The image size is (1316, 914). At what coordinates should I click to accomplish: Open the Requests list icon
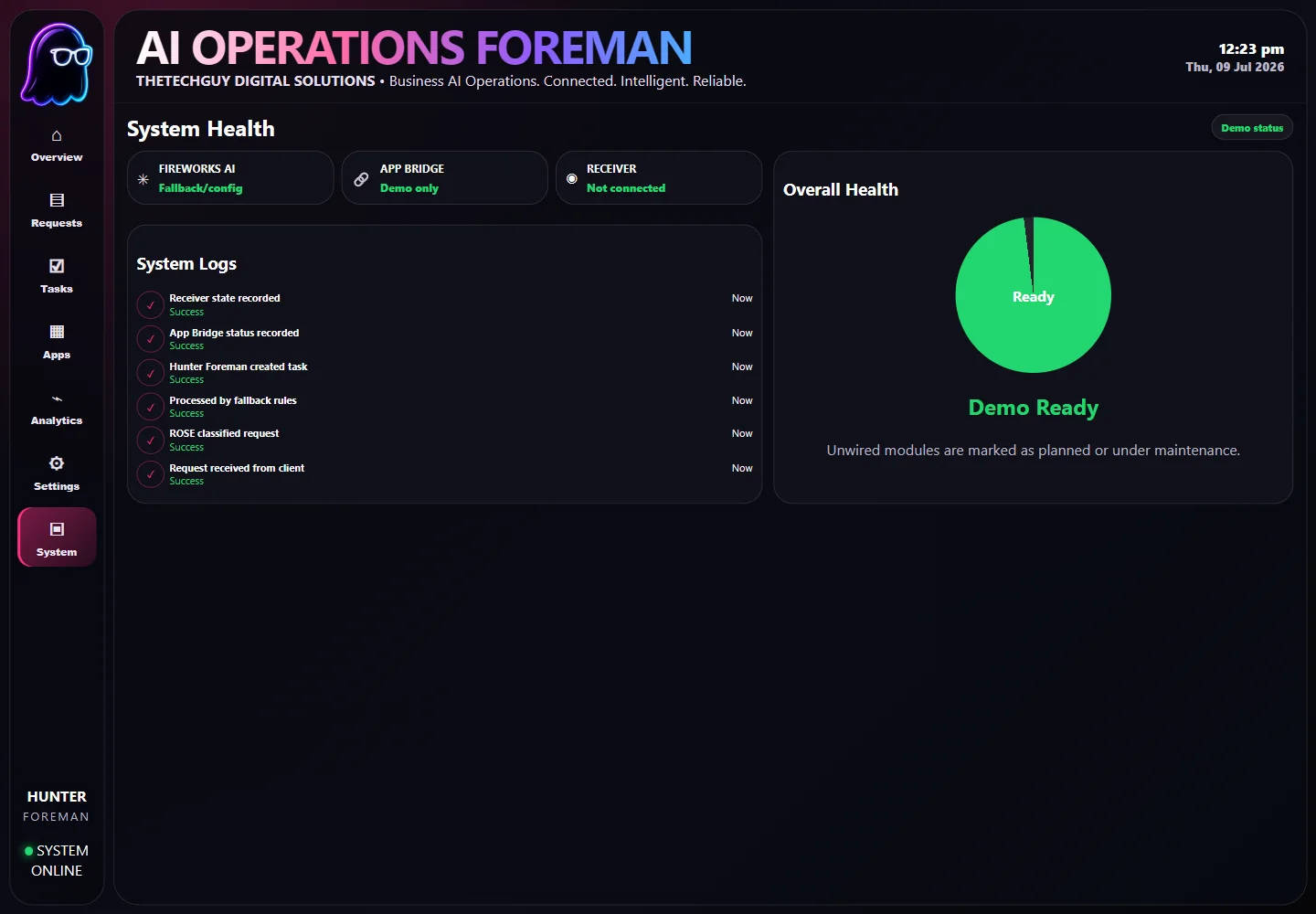[x=57, y=200]
